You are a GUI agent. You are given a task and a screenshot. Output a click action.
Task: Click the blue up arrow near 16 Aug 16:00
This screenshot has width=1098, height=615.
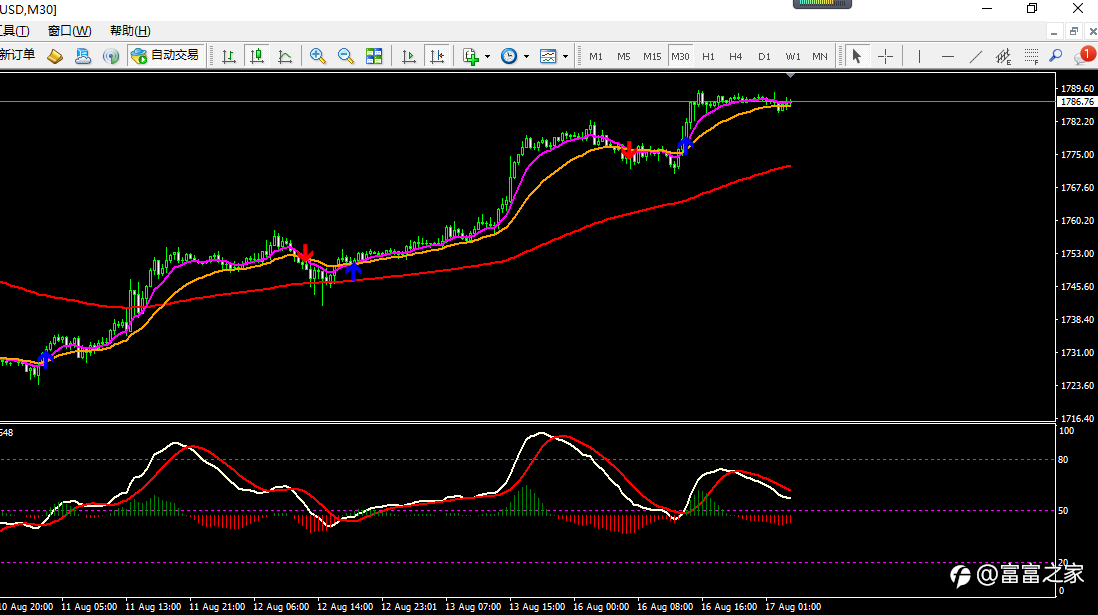click(686, 145)
